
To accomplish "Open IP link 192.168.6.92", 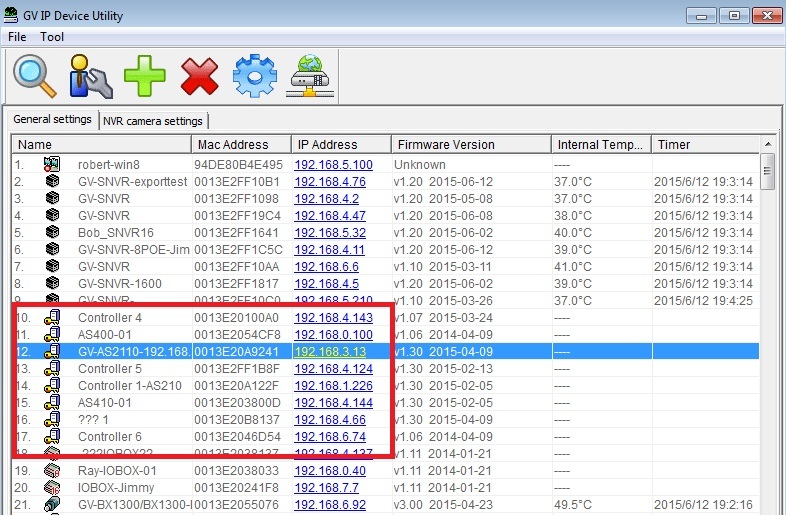I will pos(330,504).
